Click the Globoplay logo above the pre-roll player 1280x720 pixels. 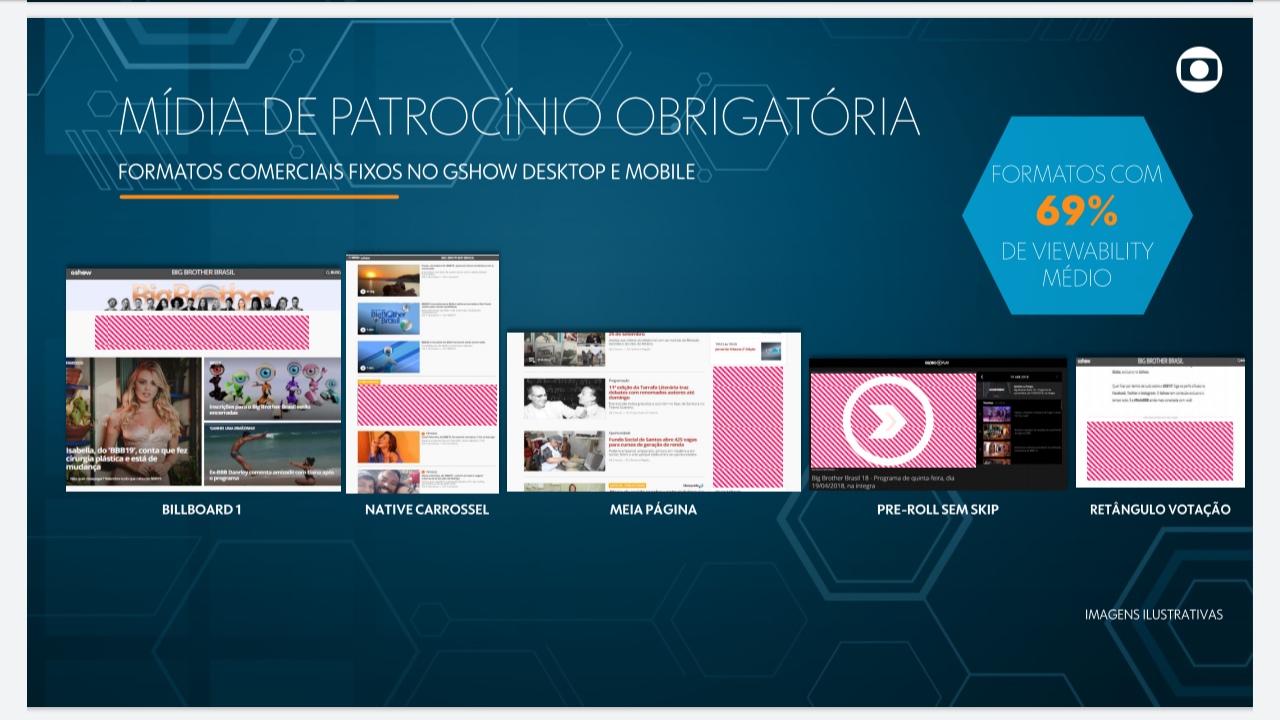(937, 362)
